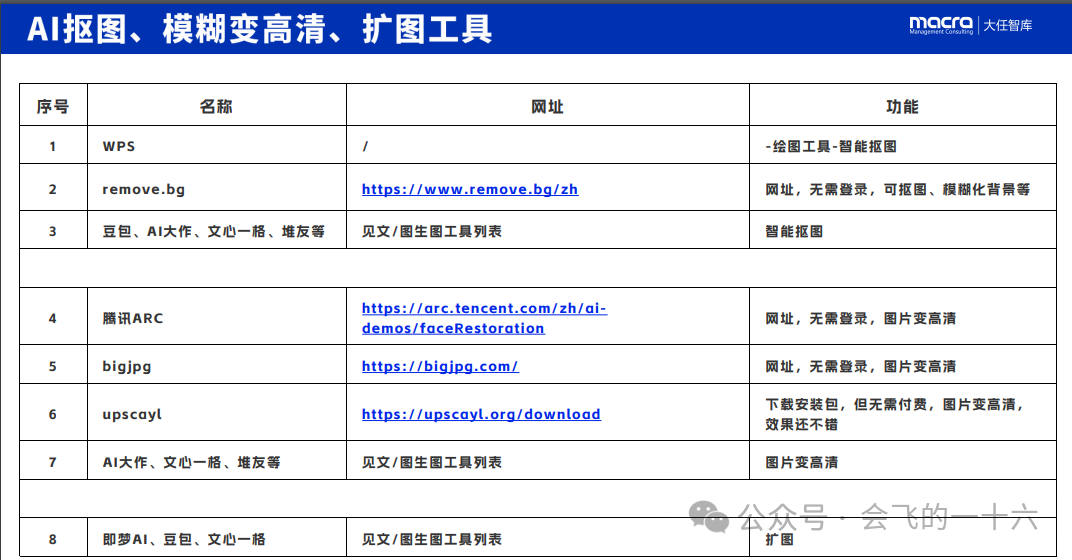Click serial number 2 cell

click(x=53, y=189)
